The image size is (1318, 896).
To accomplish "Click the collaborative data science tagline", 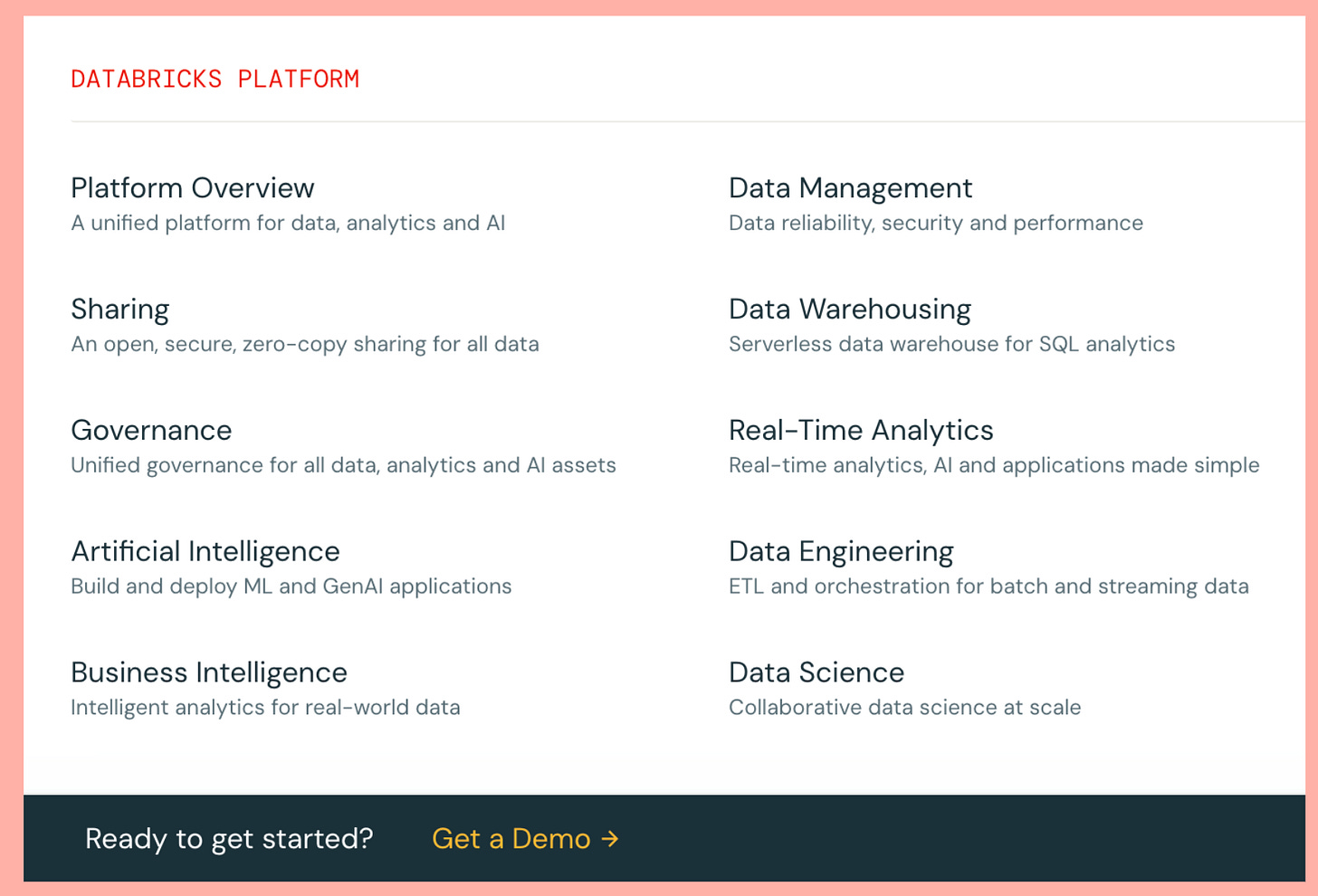I will 904,708.
